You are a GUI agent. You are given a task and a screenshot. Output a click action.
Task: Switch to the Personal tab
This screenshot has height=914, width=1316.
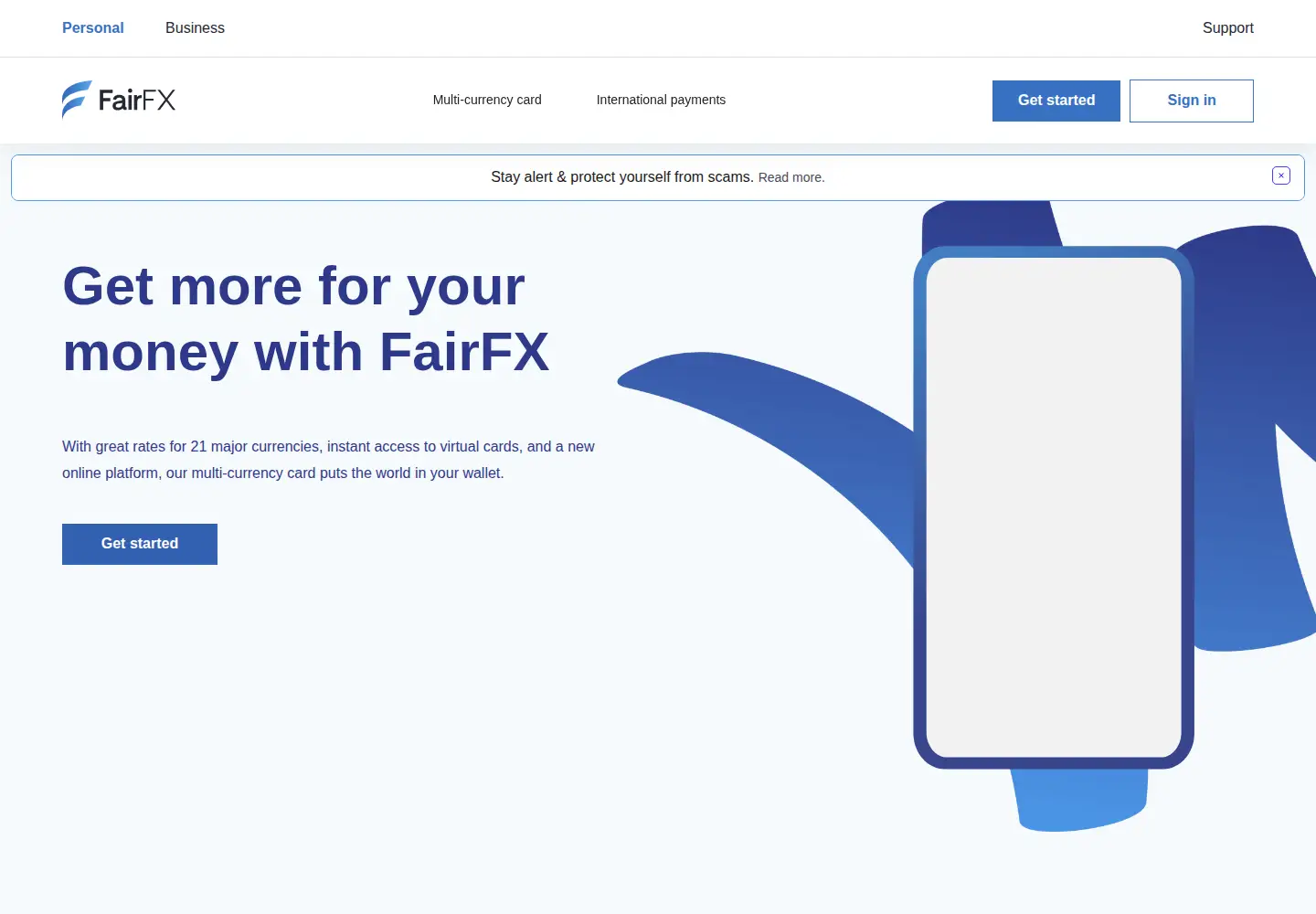(93, 28)
